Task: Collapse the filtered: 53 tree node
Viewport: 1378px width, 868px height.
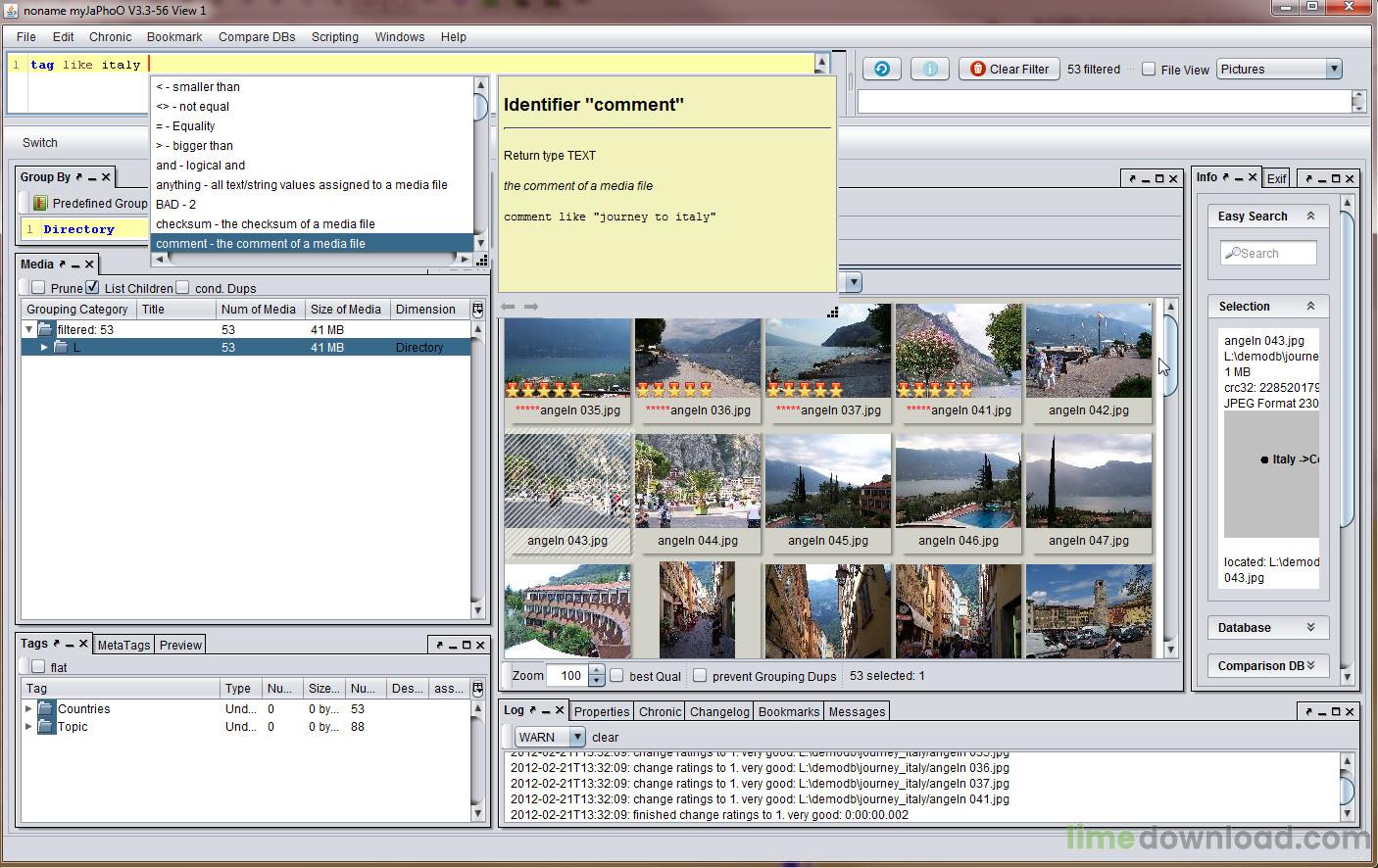Action: 28,329
